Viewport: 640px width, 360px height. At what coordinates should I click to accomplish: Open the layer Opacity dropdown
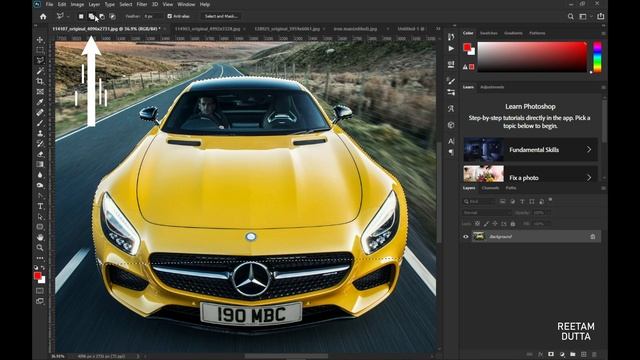tap(542, 213)
